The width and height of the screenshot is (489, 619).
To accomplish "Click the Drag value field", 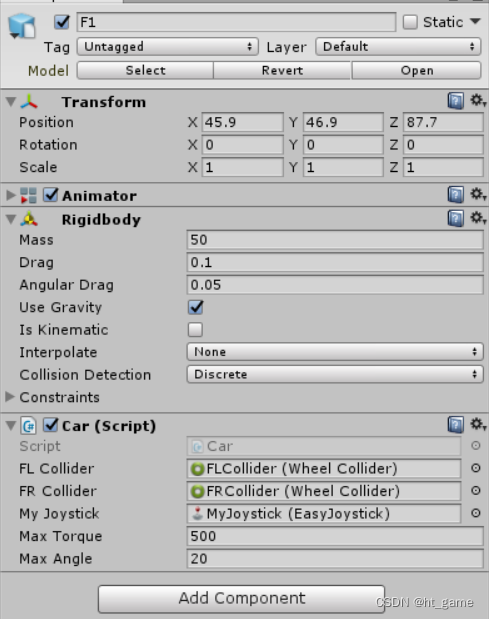I will point(335,262).
